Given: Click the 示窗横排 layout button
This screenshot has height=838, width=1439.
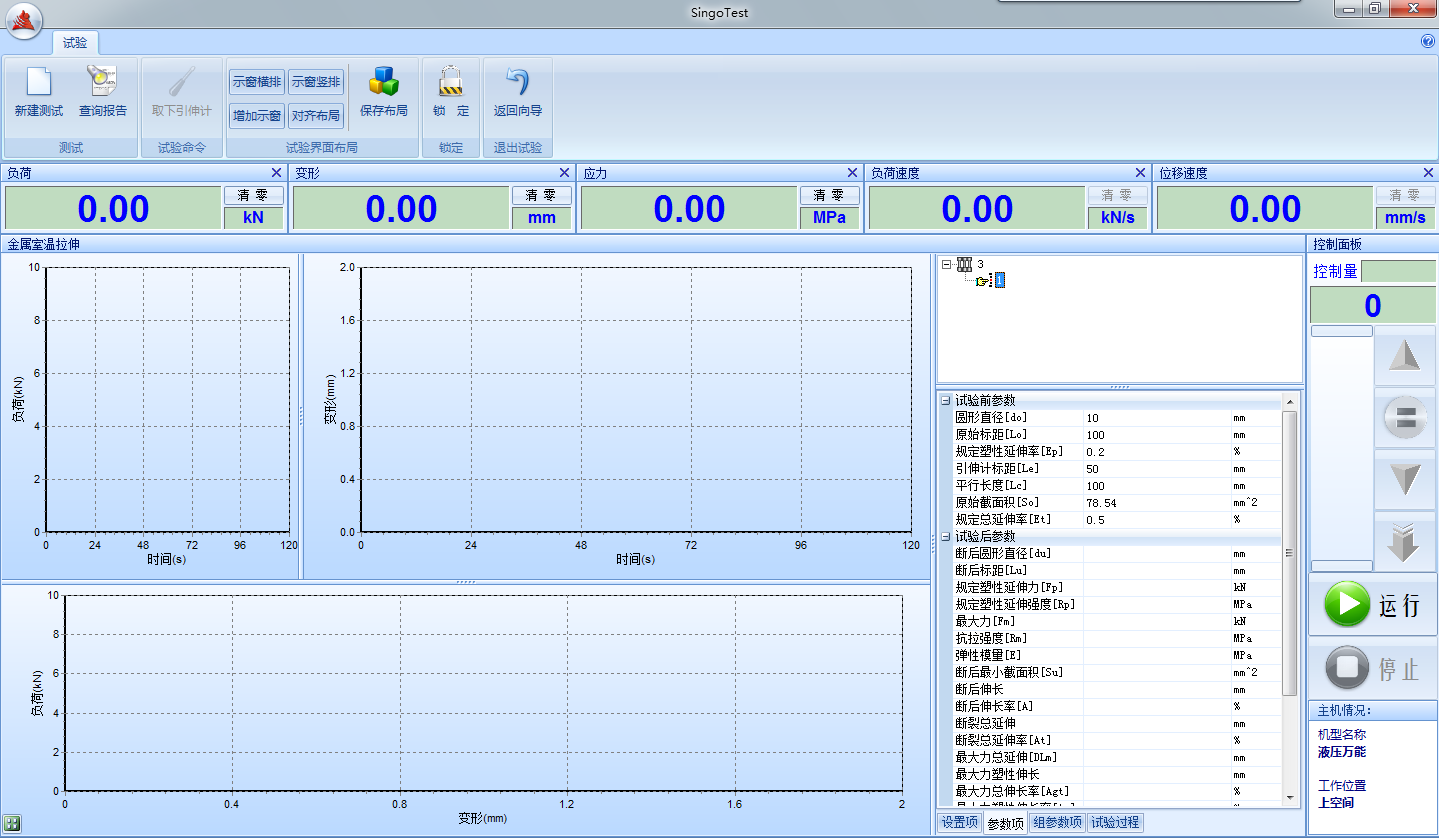Looking at the screenshot, I should (257, 82).
